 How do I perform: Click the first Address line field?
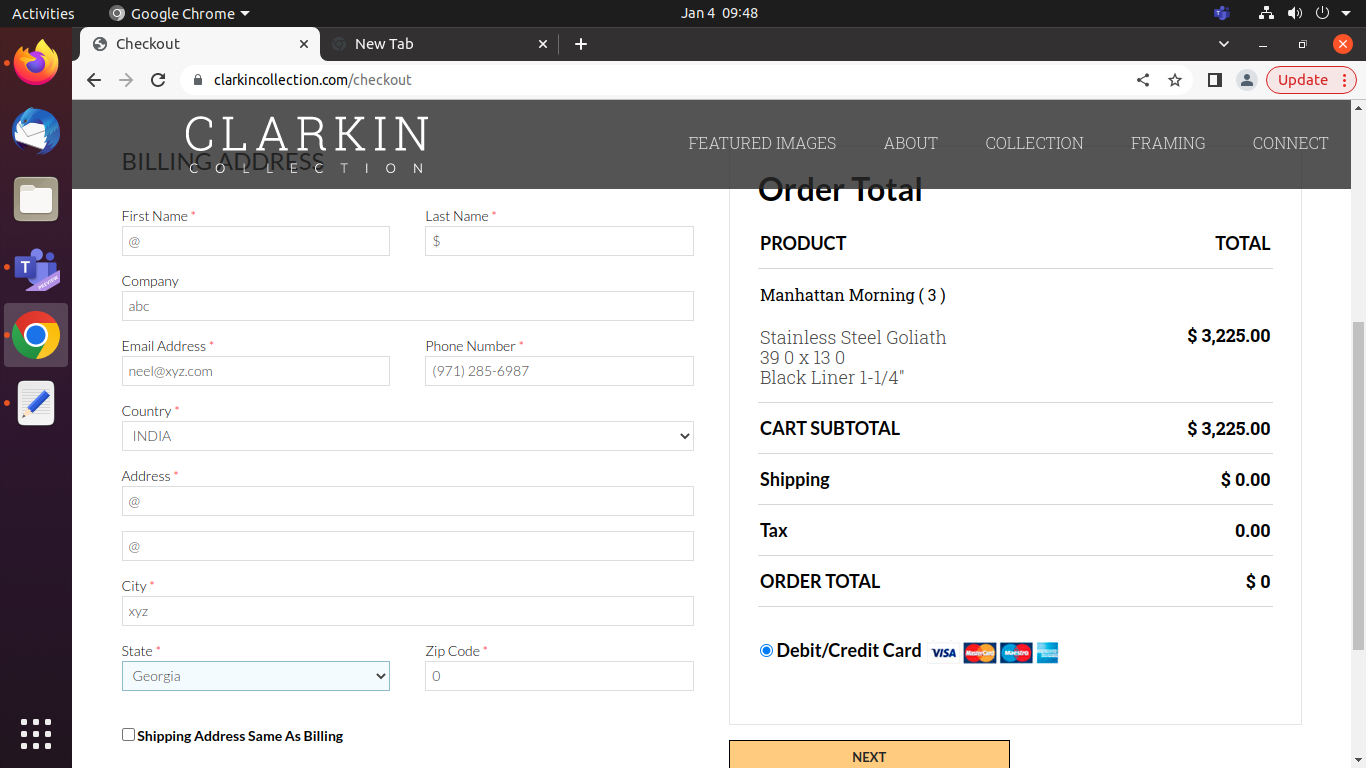tap(408, 501)
